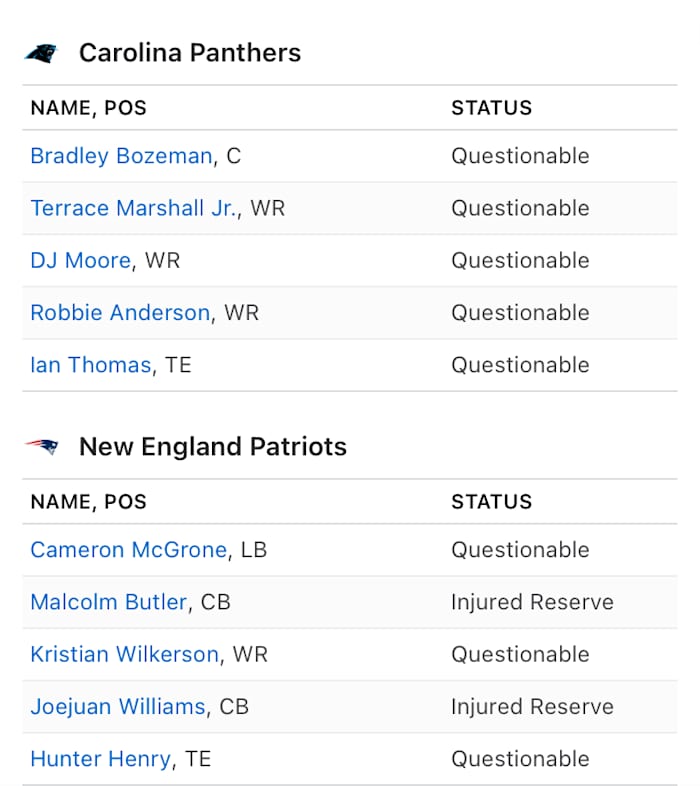This screenshot has width=700, height=786.
Task: Click Cameron McGrone player link
Action: tap(128, 550)
